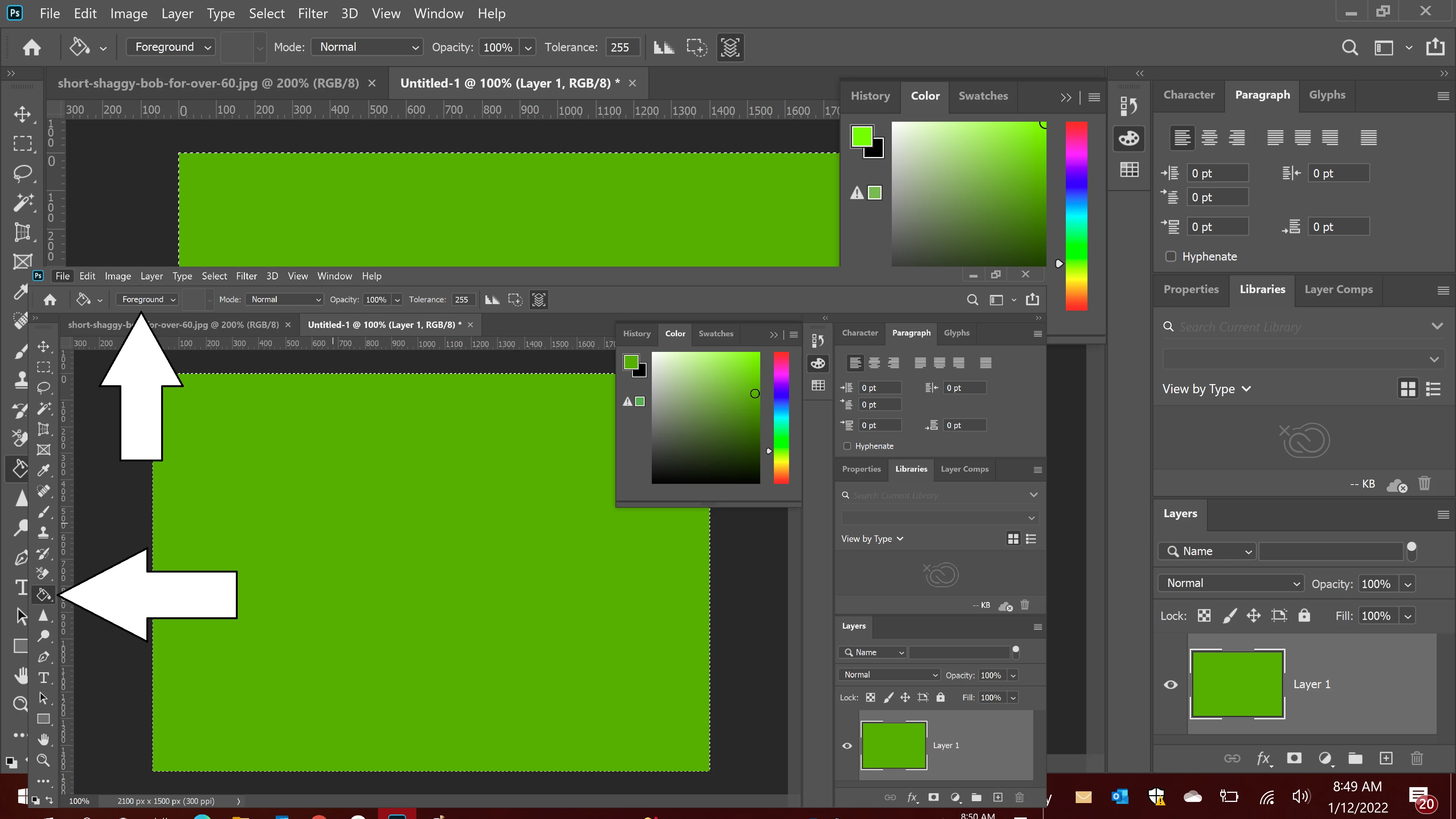Toggle the All Layers option button
This screenshot has width=1456, height=819.
(730, 47)
